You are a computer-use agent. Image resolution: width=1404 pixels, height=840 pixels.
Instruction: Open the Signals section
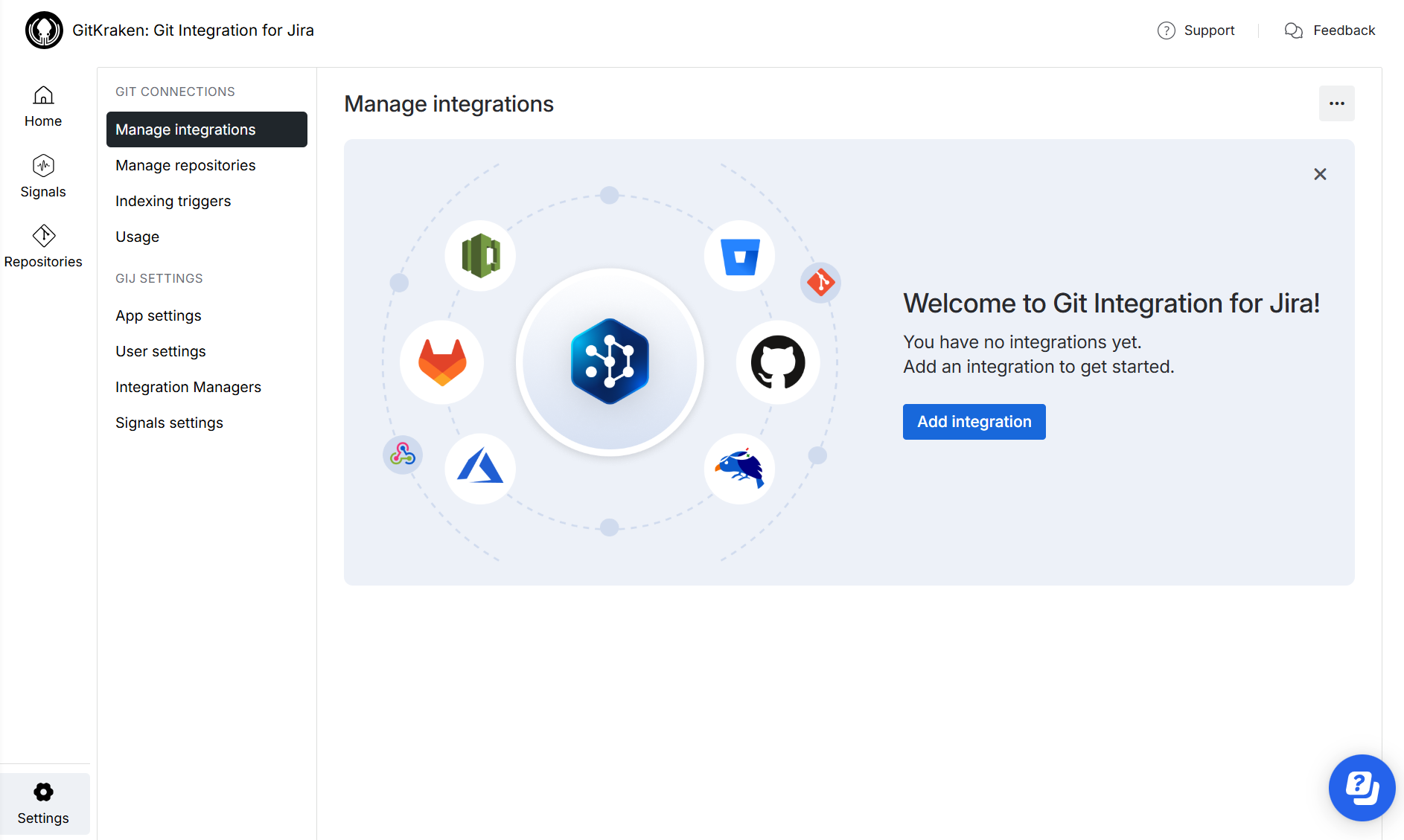click(43, 176)
